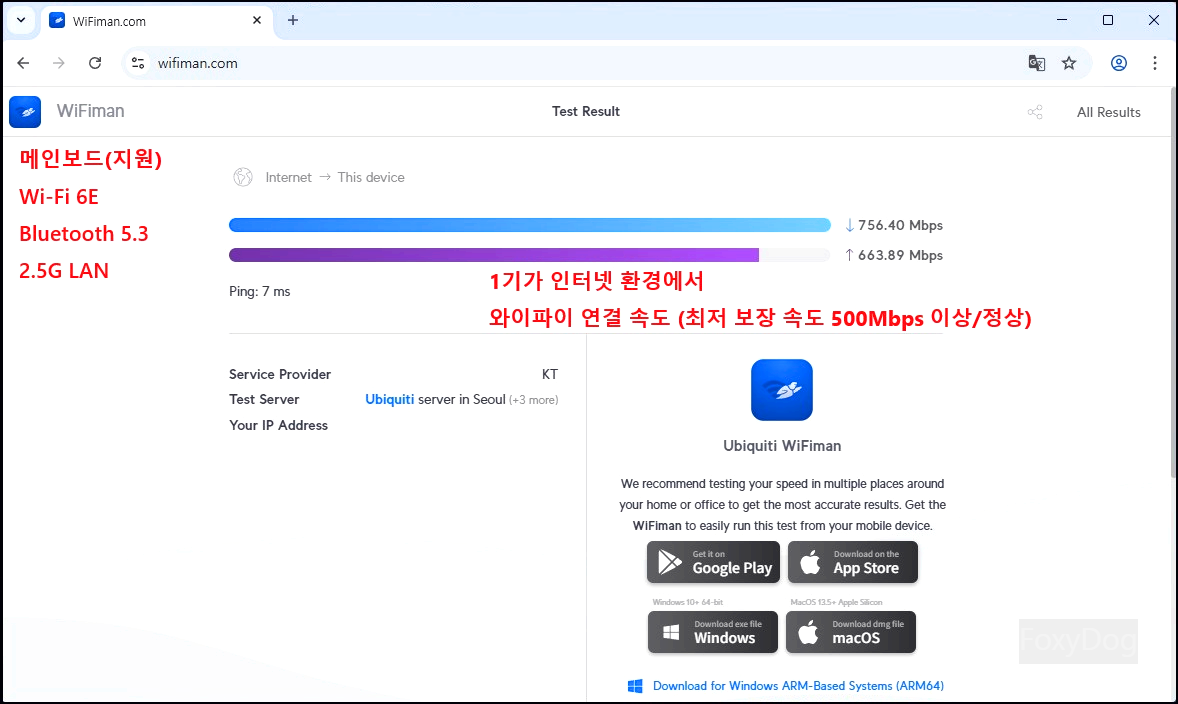This screenshot has height=704, width=1178.
Task: Open a new browser tab
Action: (293, 20)
